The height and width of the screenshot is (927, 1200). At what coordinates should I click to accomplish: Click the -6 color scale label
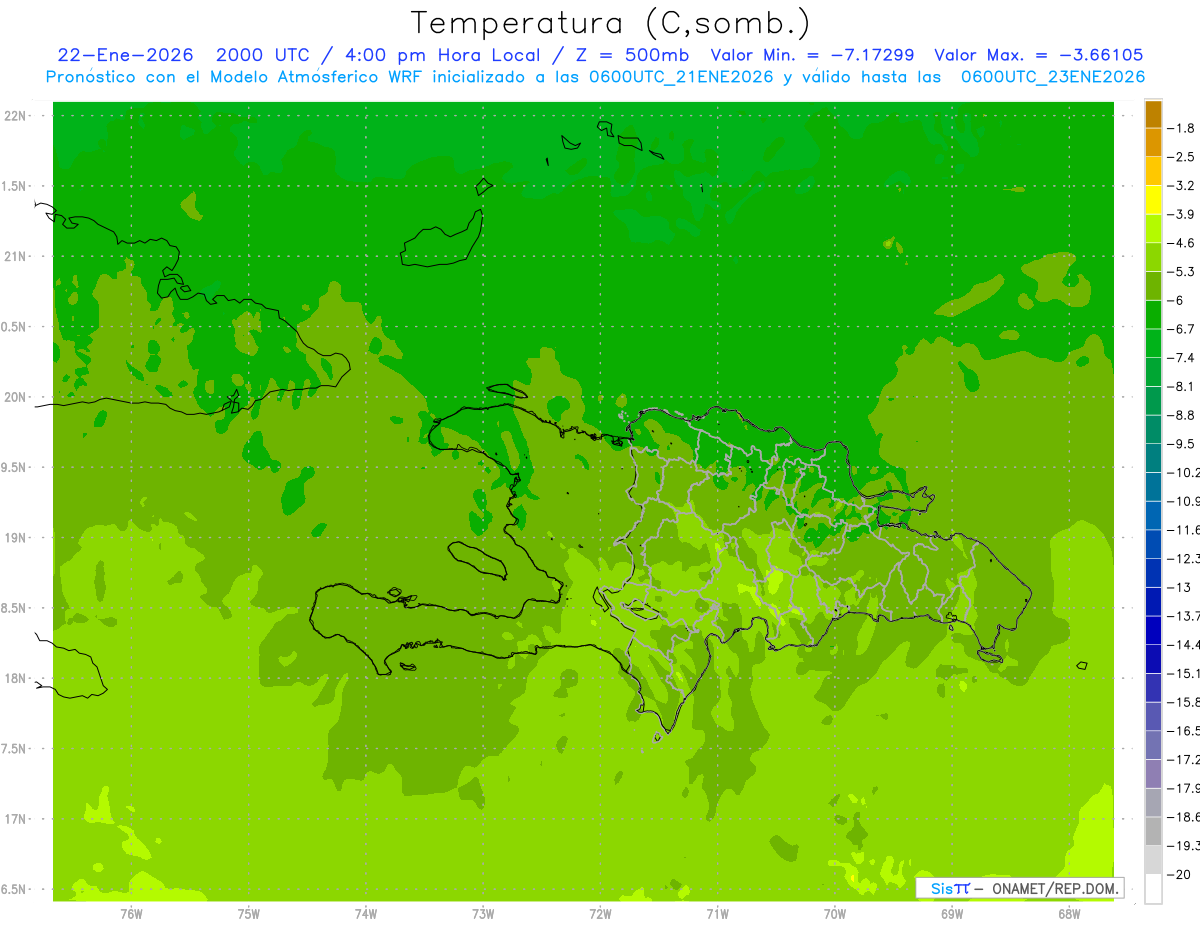pos(1178,300)
